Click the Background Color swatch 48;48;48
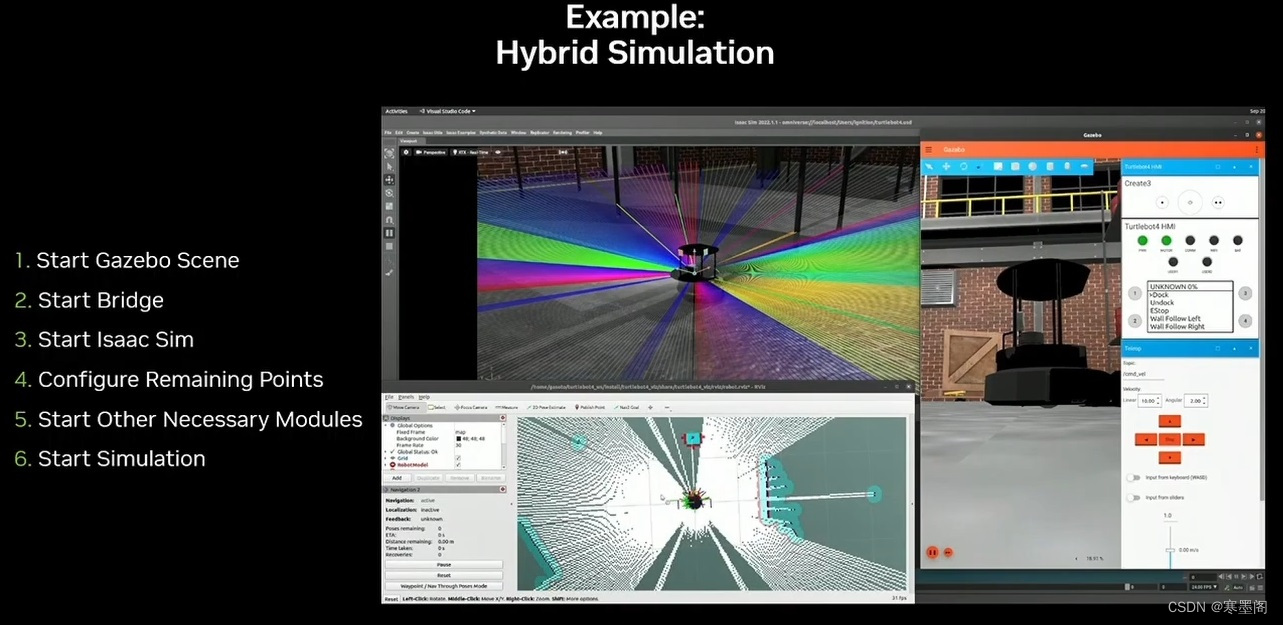Viewport: 1283px width, 625px height. click(x=458, y=438)
